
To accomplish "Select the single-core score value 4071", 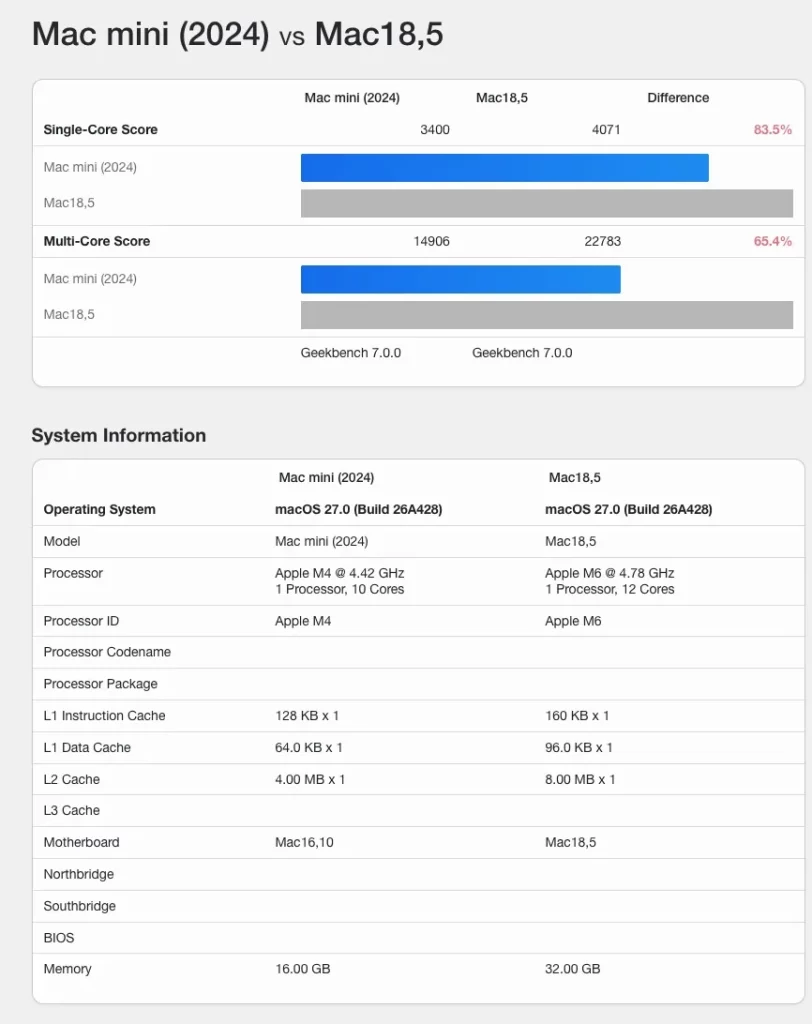I will pyautogui.click(x=606, y=129).
